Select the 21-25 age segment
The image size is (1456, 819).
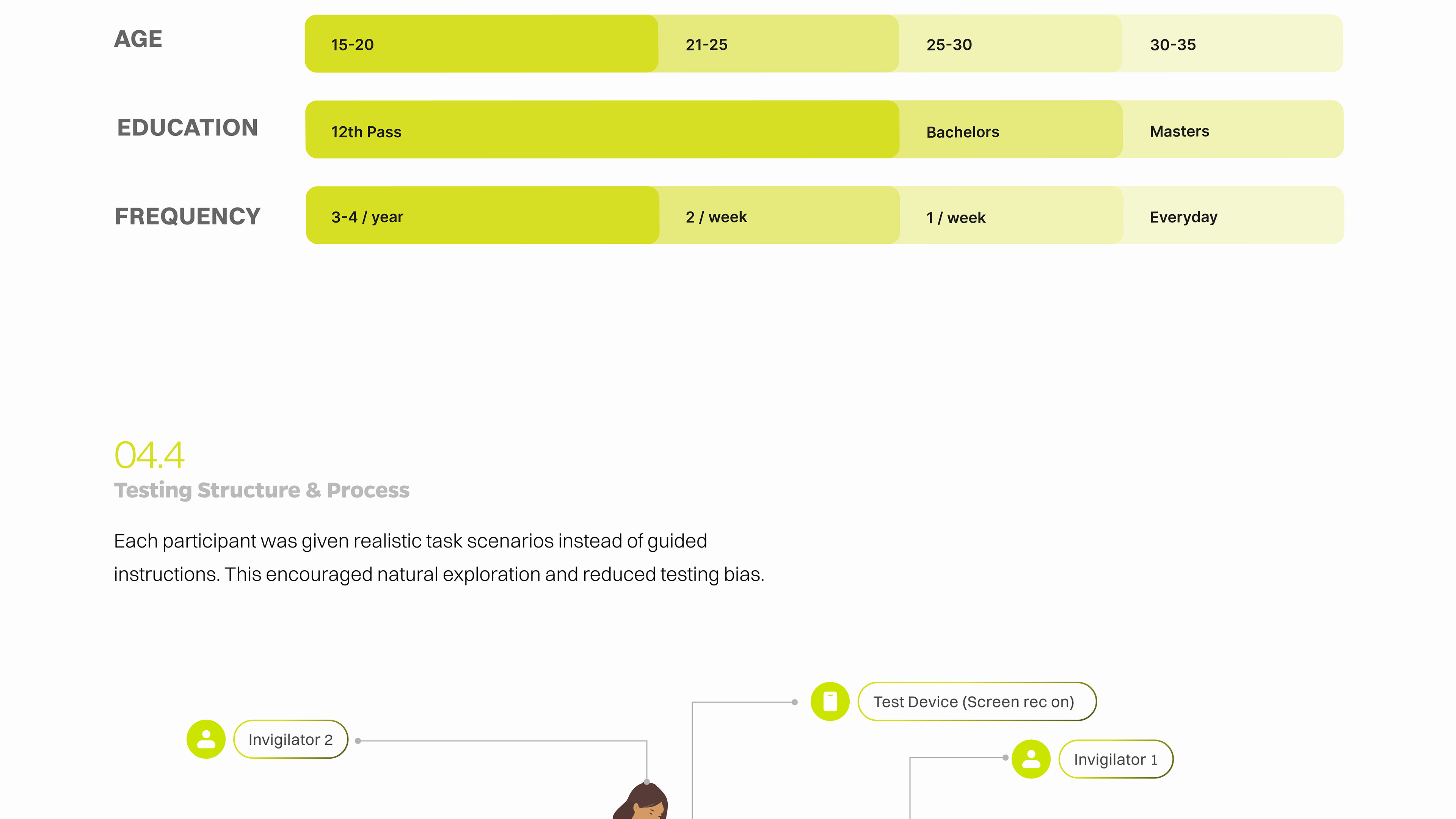coord(778,44)
